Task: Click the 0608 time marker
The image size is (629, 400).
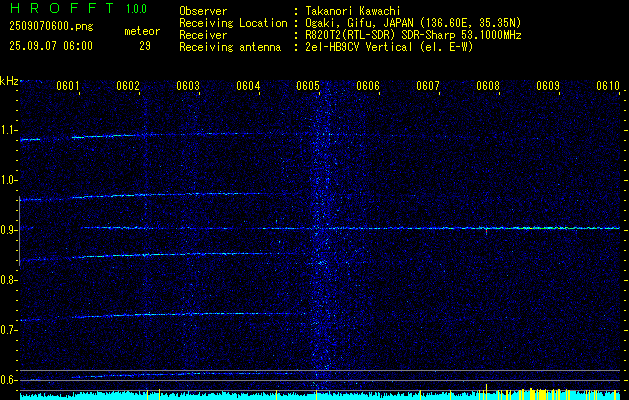Action: click(488, 85)
